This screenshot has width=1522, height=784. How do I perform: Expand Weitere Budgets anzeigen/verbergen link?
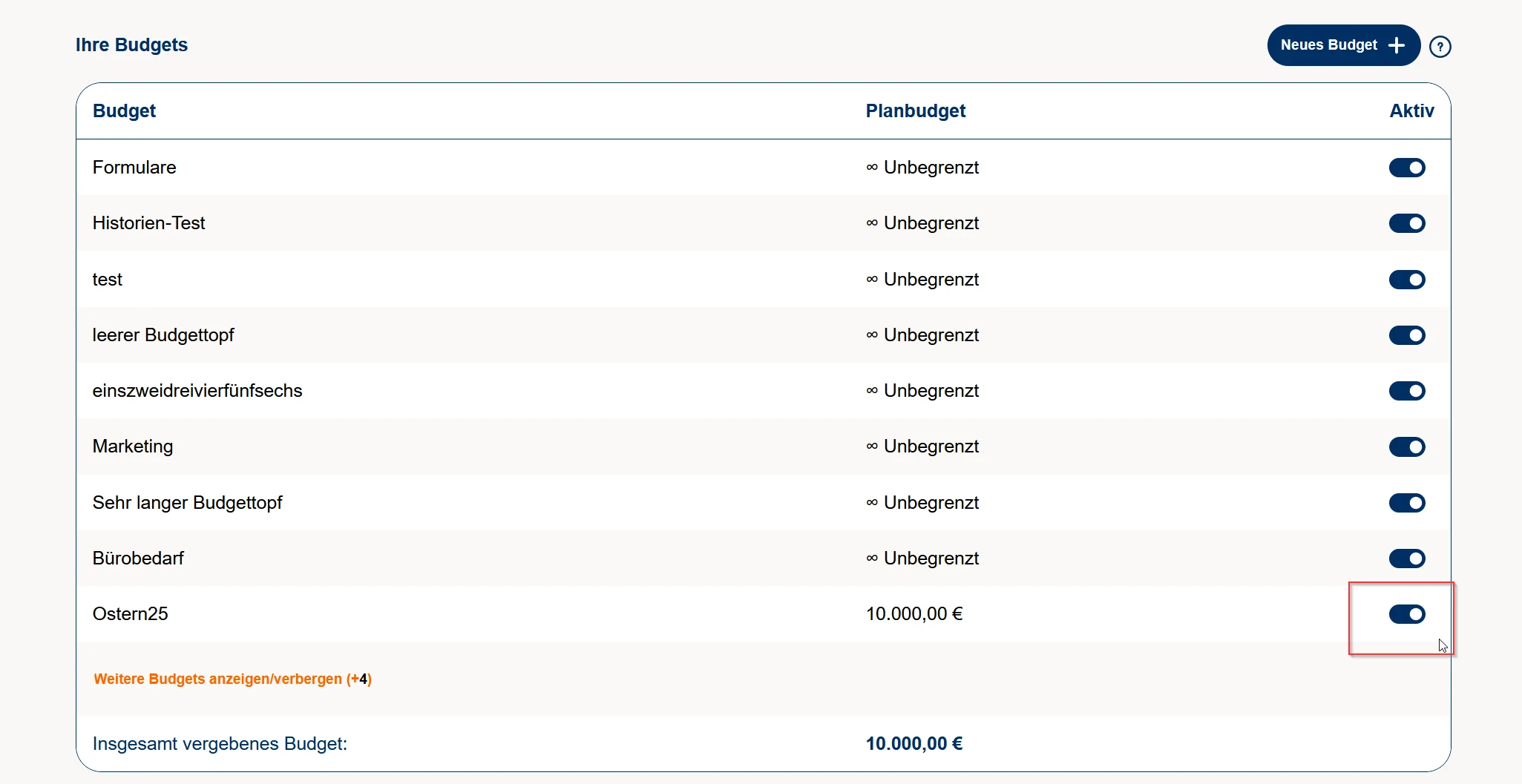232,679
